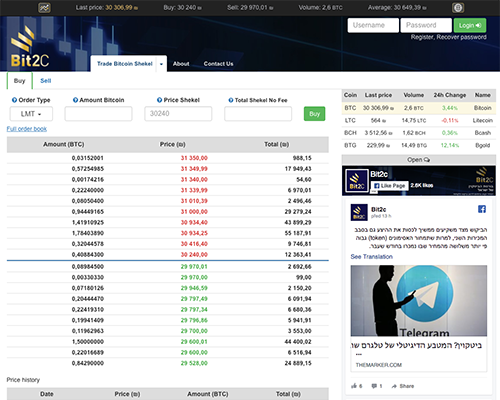Screen dimensions: 500x400
Task: Select the BTC Bitcoin row in coin table
Action: [419, 108]
